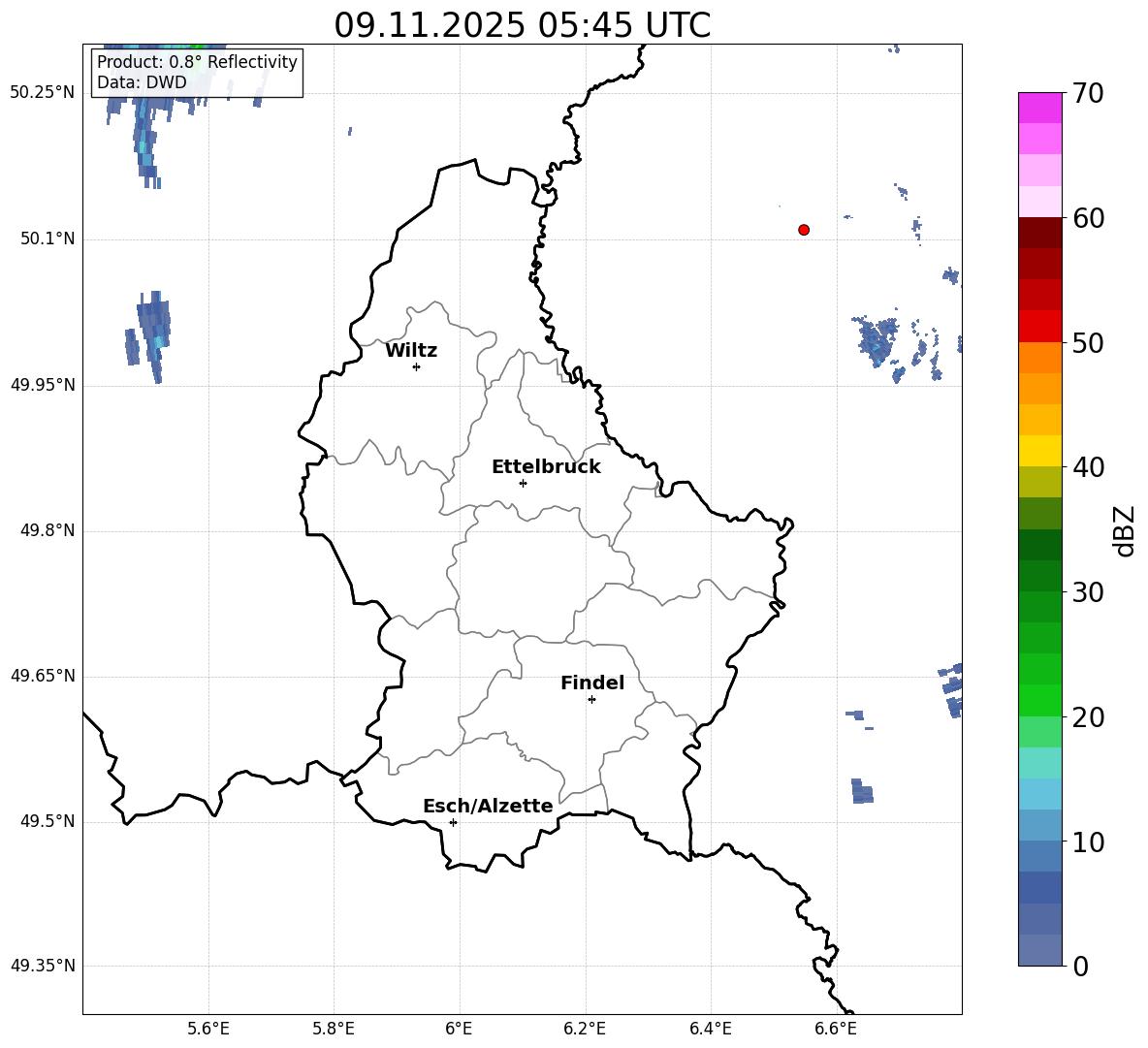1148x1048 pixels.
Task: Click the 5.8°E longitude label
Action: [x=334, y=1029]
